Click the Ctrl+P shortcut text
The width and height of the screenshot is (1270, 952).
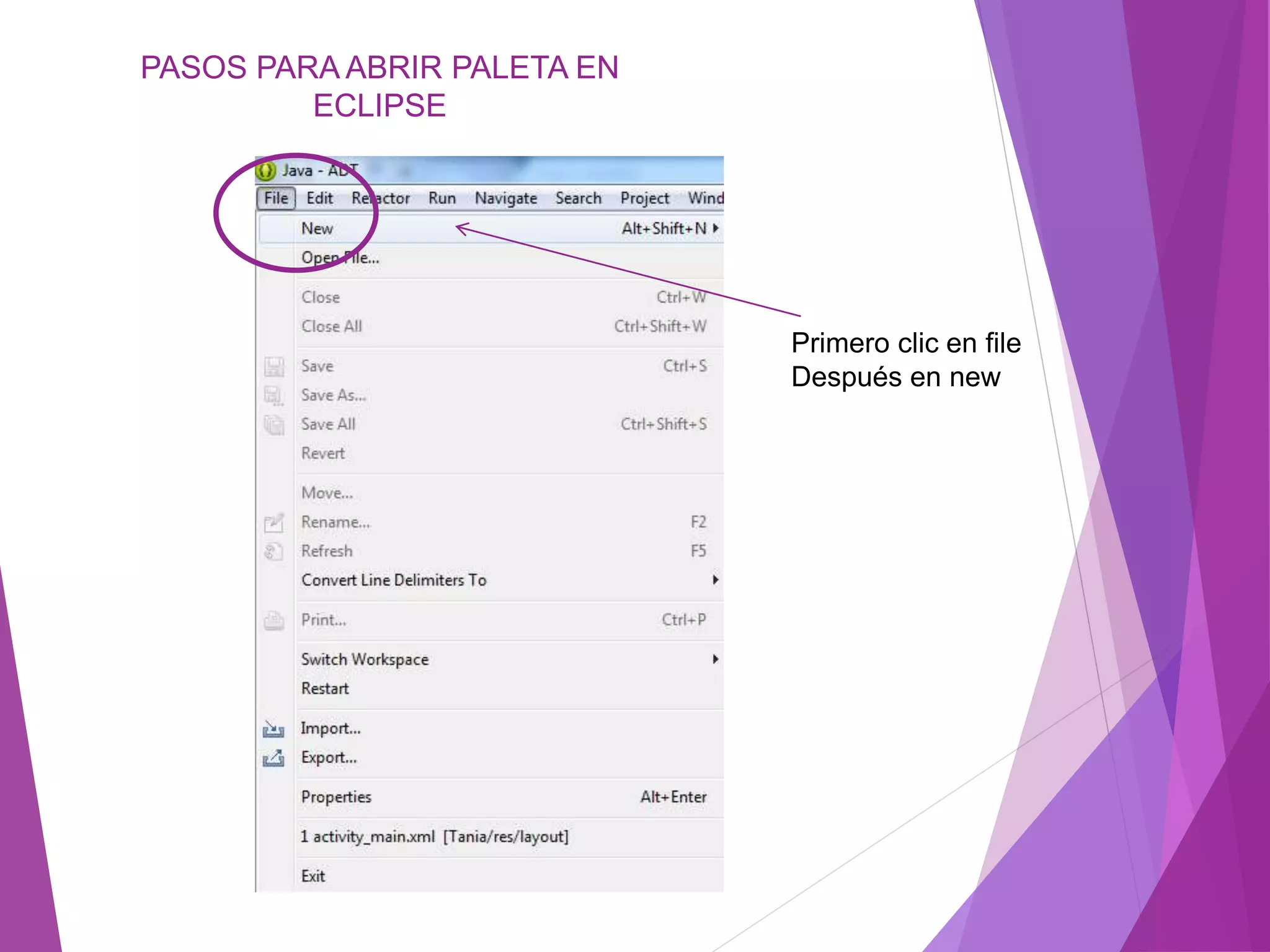tap(684, 620)
